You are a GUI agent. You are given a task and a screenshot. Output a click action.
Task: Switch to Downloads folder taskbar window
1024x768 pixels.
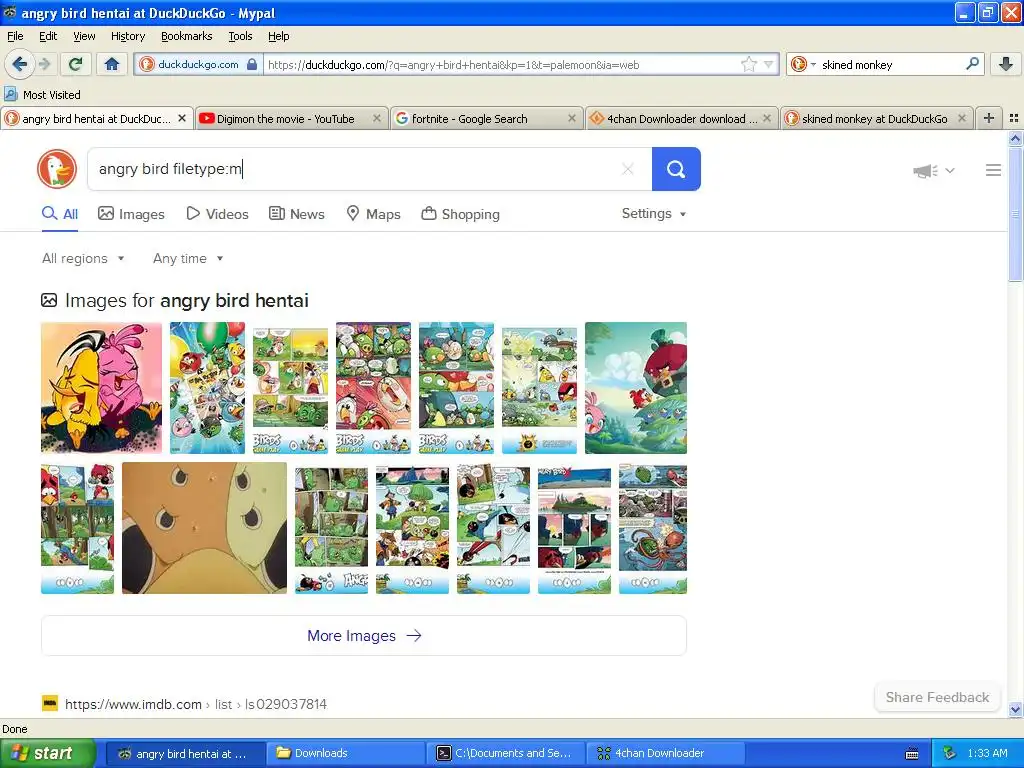pos(345,753)
